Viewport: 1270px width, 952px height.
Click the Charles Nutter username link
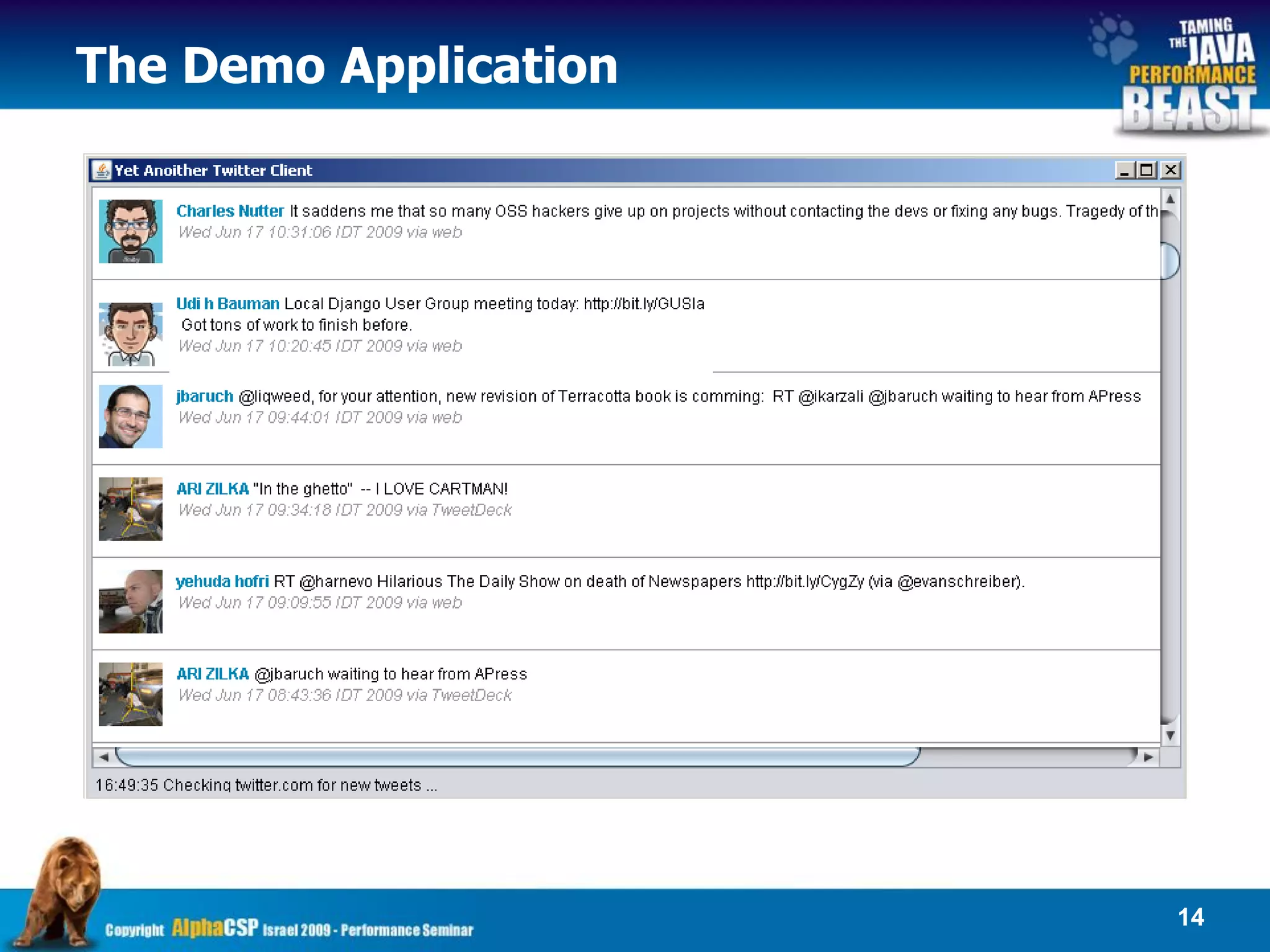tap(230, 211)
